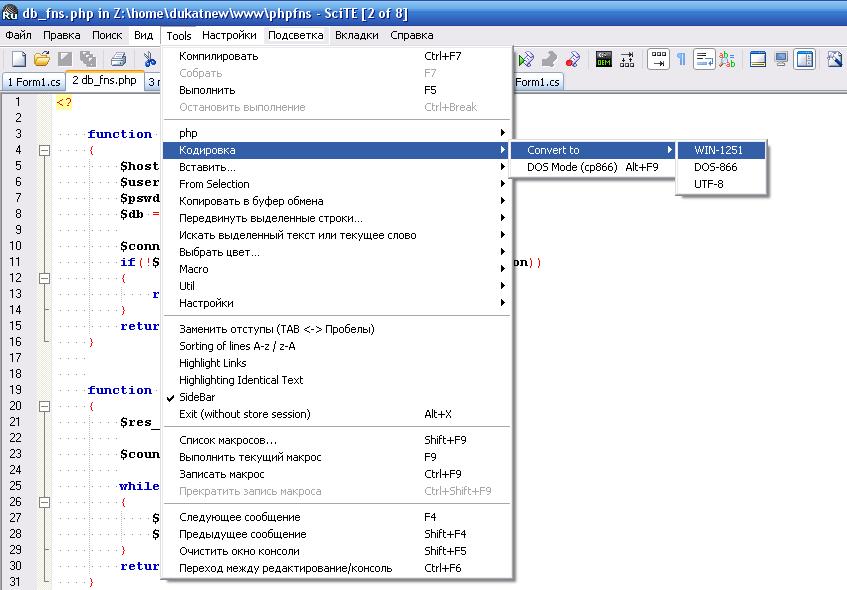This screenshot has width=847, height=590.
Task: Open Выбрать цвет... menu entry
Action: (x=338, y=252)
